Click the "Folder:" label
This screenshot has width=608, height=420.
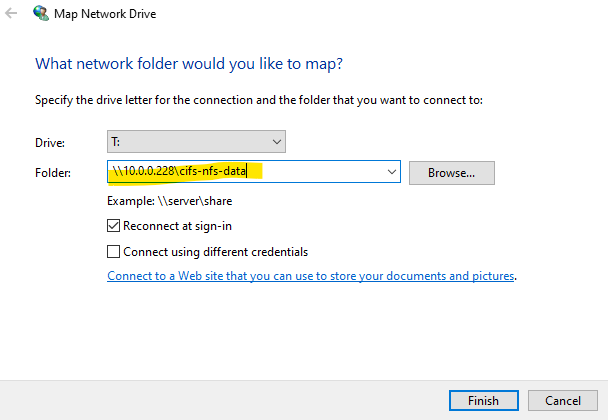(x=53, y=173)
